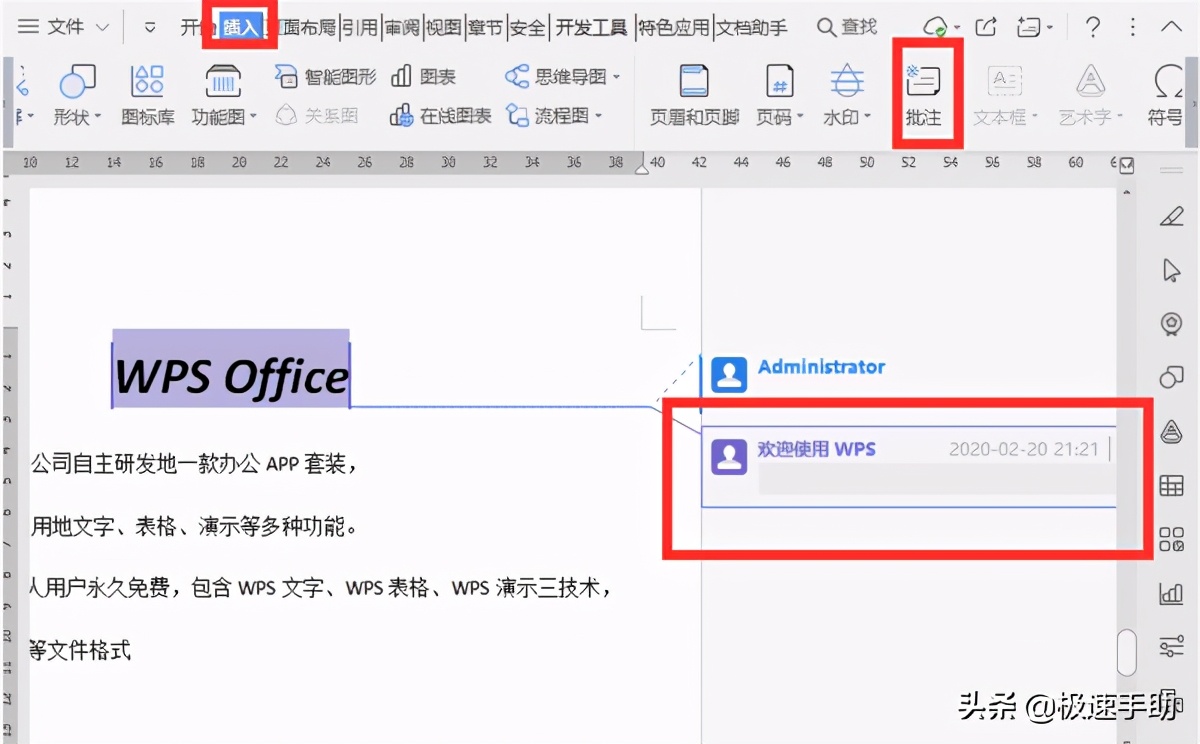
Task: Open the icon library (图标库)
Action: (148, 95)
